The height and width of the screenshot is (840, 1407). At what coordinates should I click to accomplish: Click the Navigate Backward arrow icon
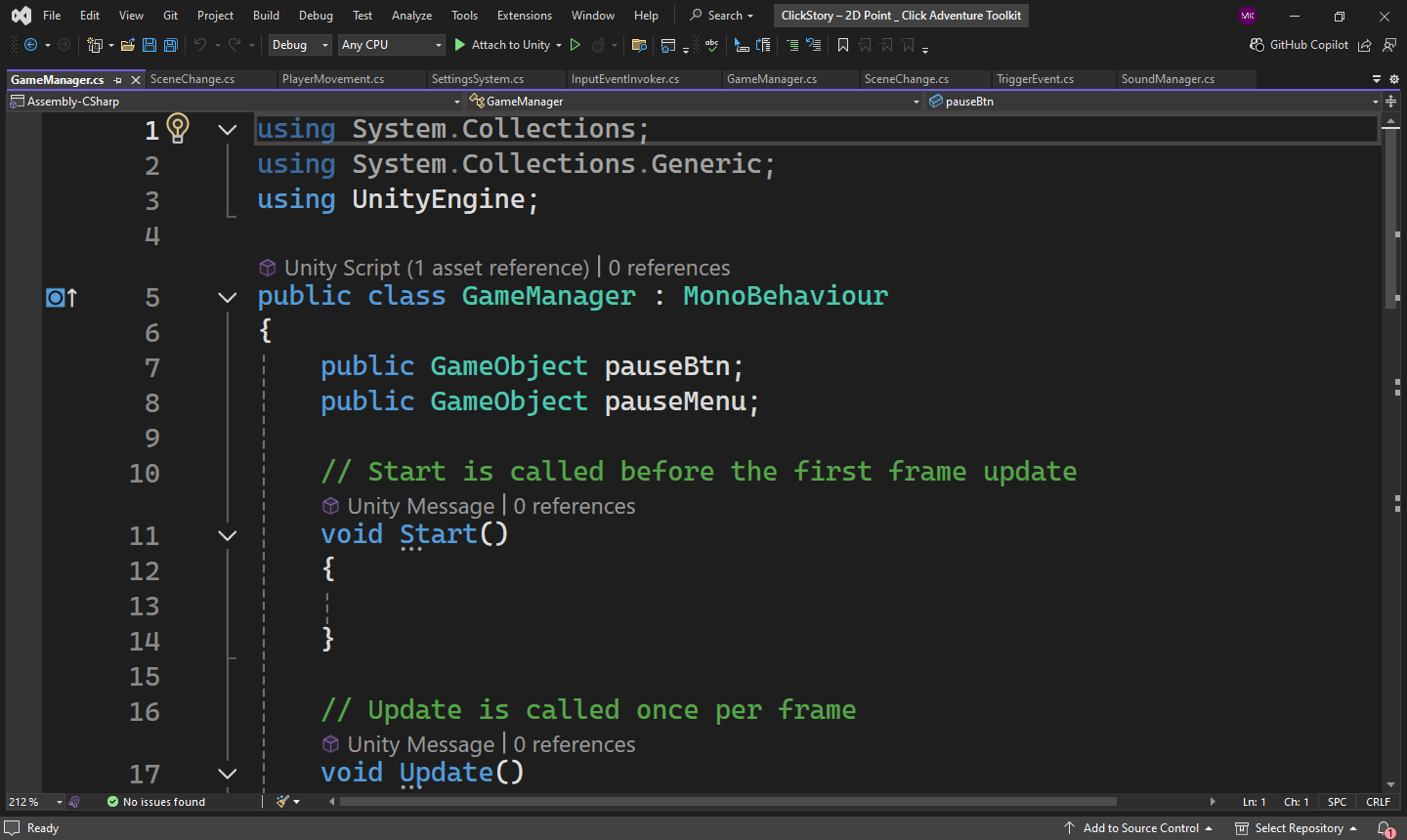[x=31, y=45]
